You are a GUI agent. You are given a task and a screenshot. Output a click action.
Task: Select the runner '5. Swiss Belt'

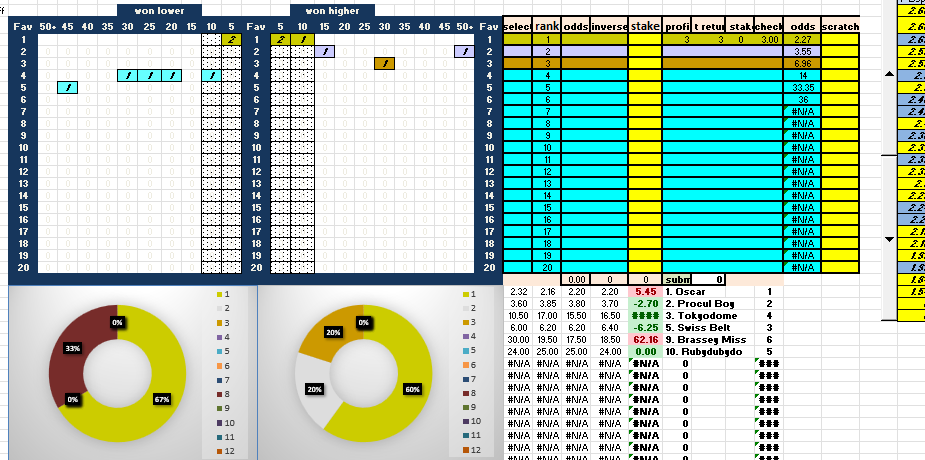point(698,327)
